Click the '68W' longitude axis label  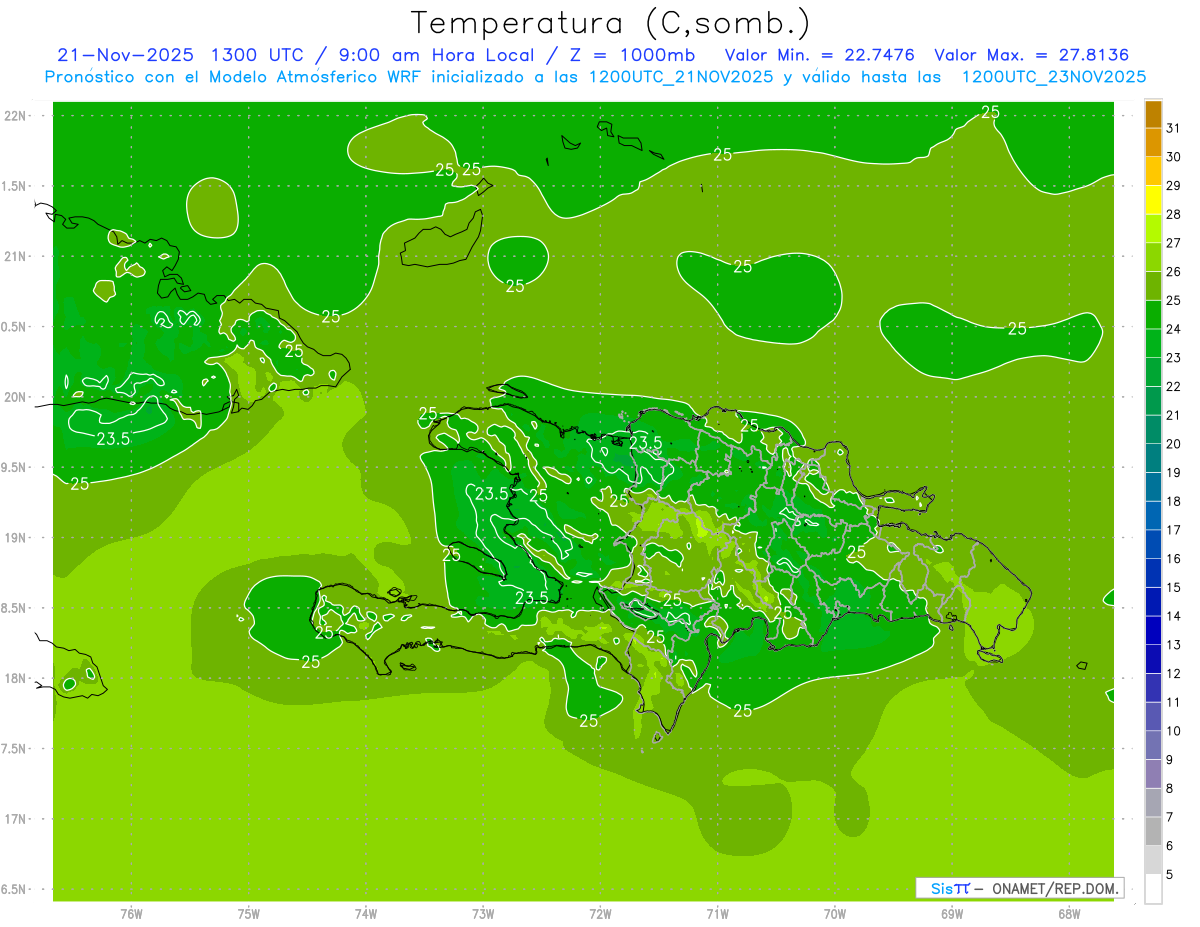click(1069, 914)
